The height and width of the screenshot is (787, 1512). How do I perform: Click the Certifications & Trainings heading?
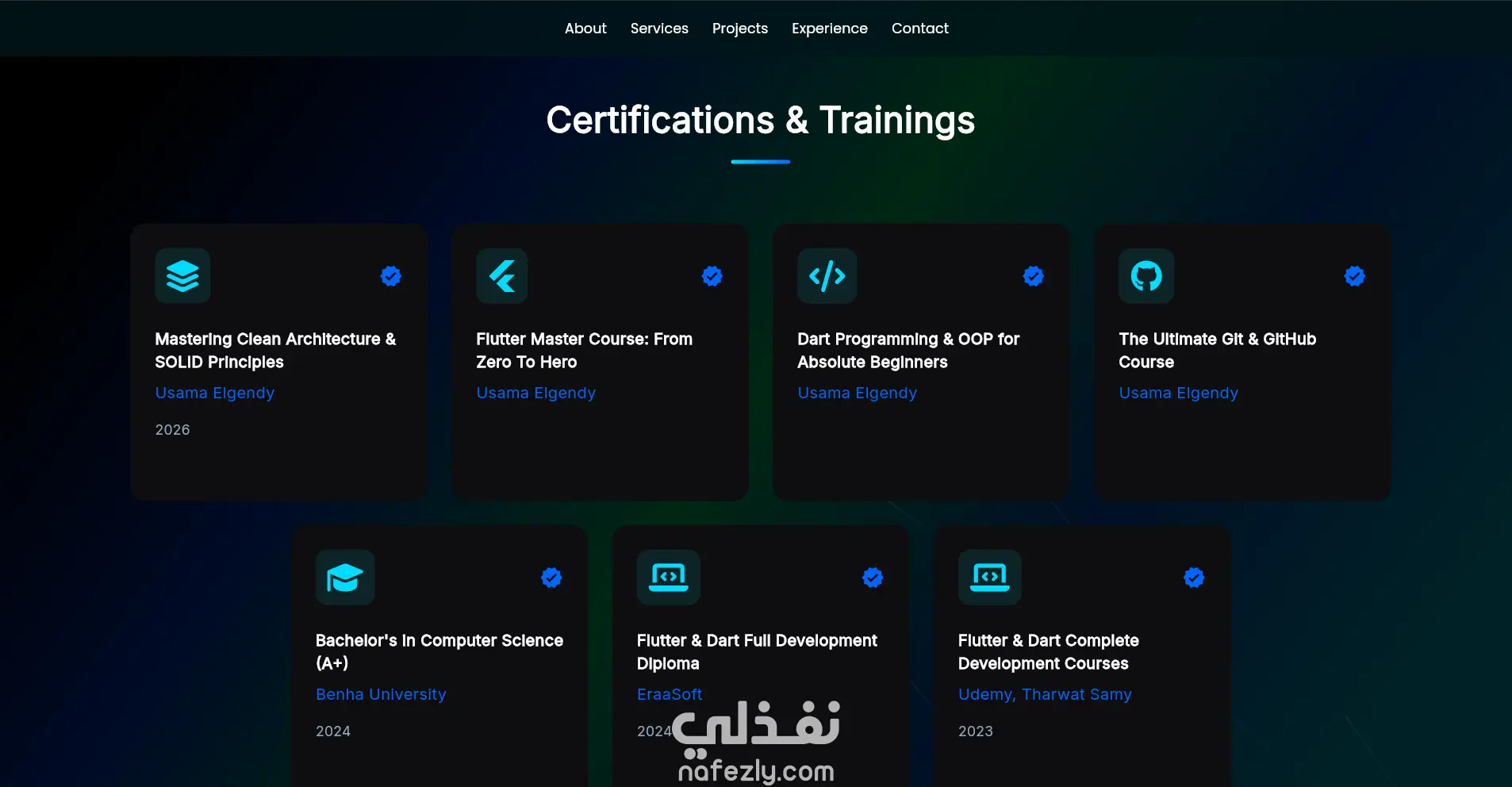(761, 121)
